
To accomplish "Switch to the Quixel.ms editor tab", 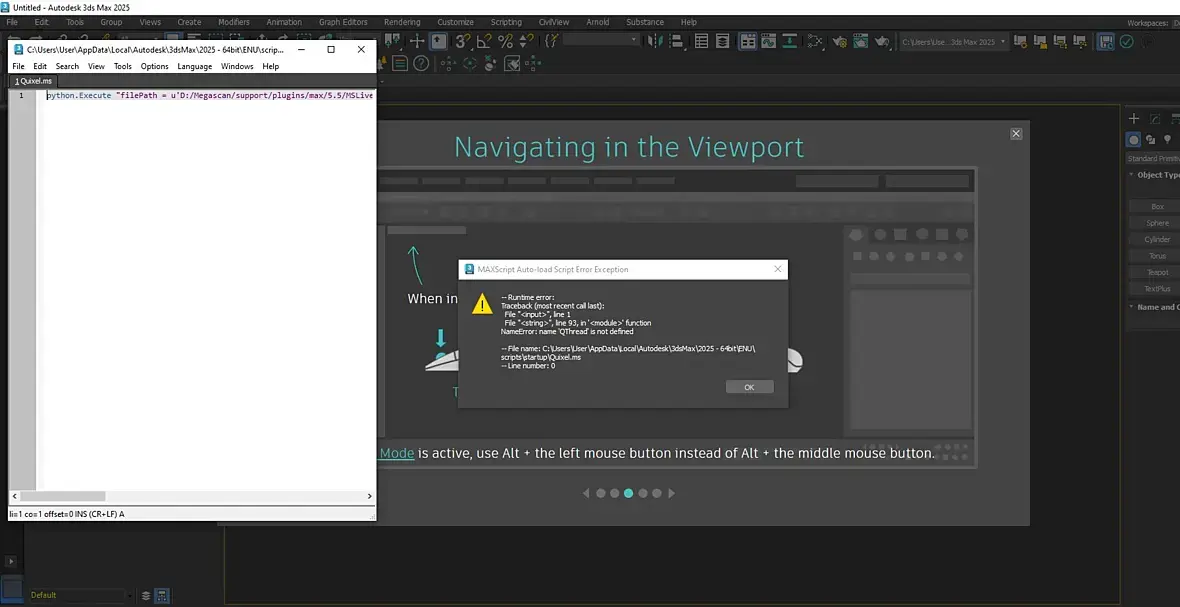I will coord(34,80).
